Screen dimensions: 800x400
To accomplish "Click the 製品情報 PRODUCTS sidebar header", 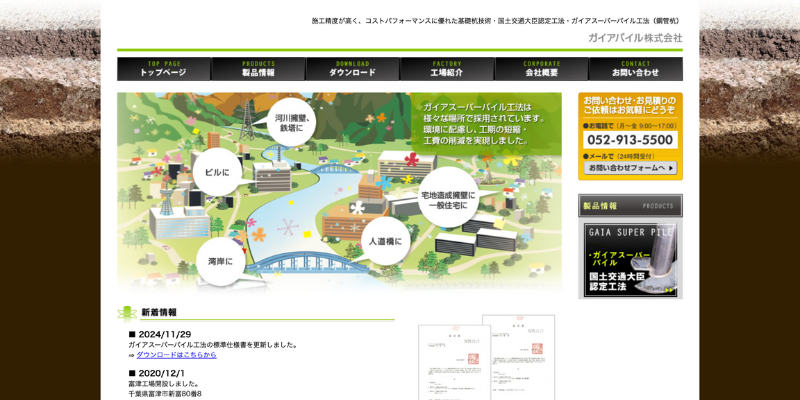I will click(630, 206).
